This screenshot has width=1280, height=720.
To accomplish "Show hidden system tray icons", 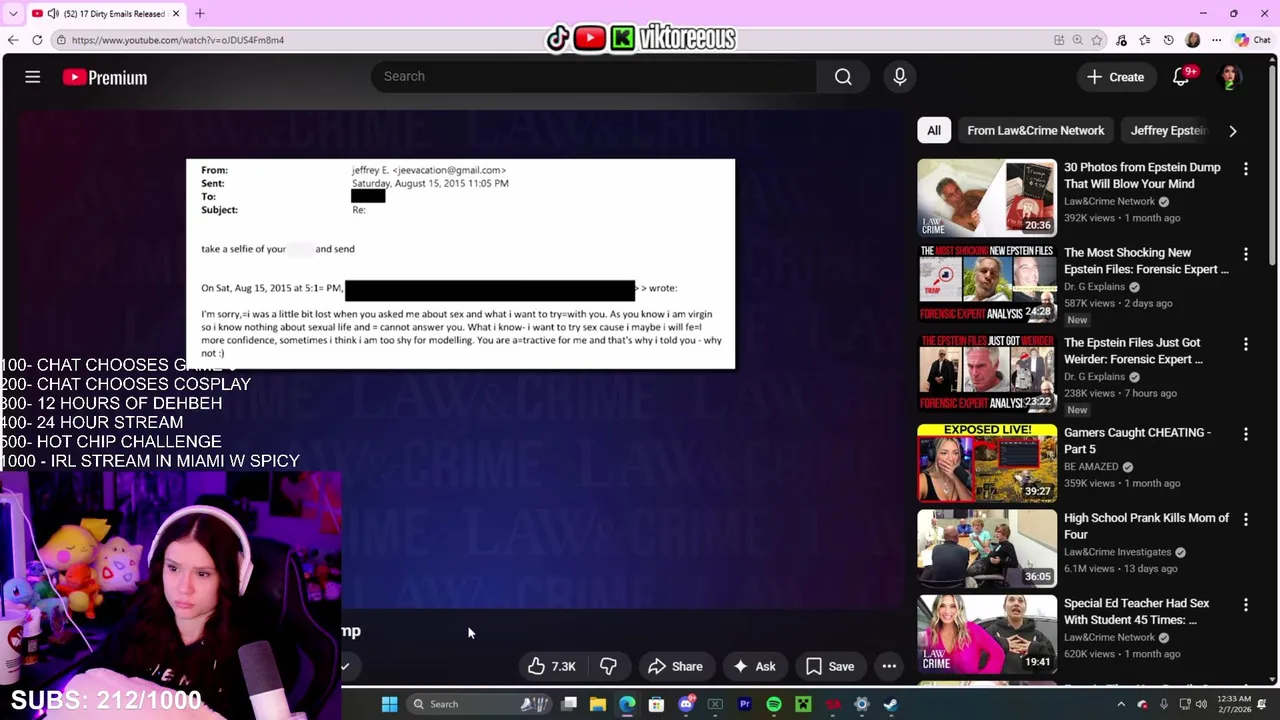I will 1120,704.
